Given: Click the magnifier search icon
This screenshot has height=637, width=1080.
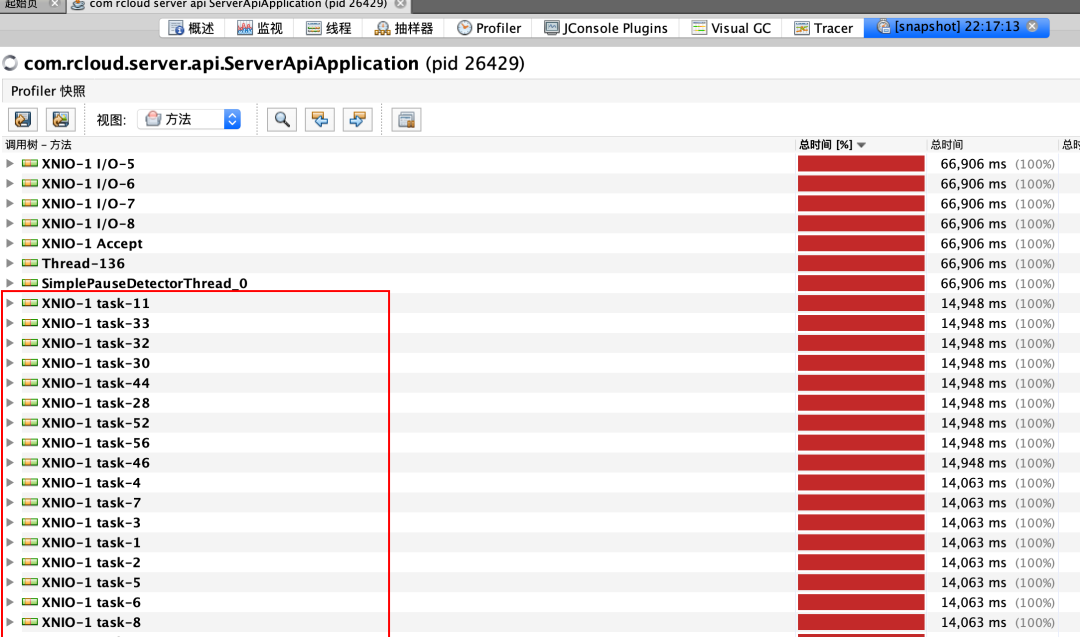Looking at the screenshot, I should click(x=282, y=120).
